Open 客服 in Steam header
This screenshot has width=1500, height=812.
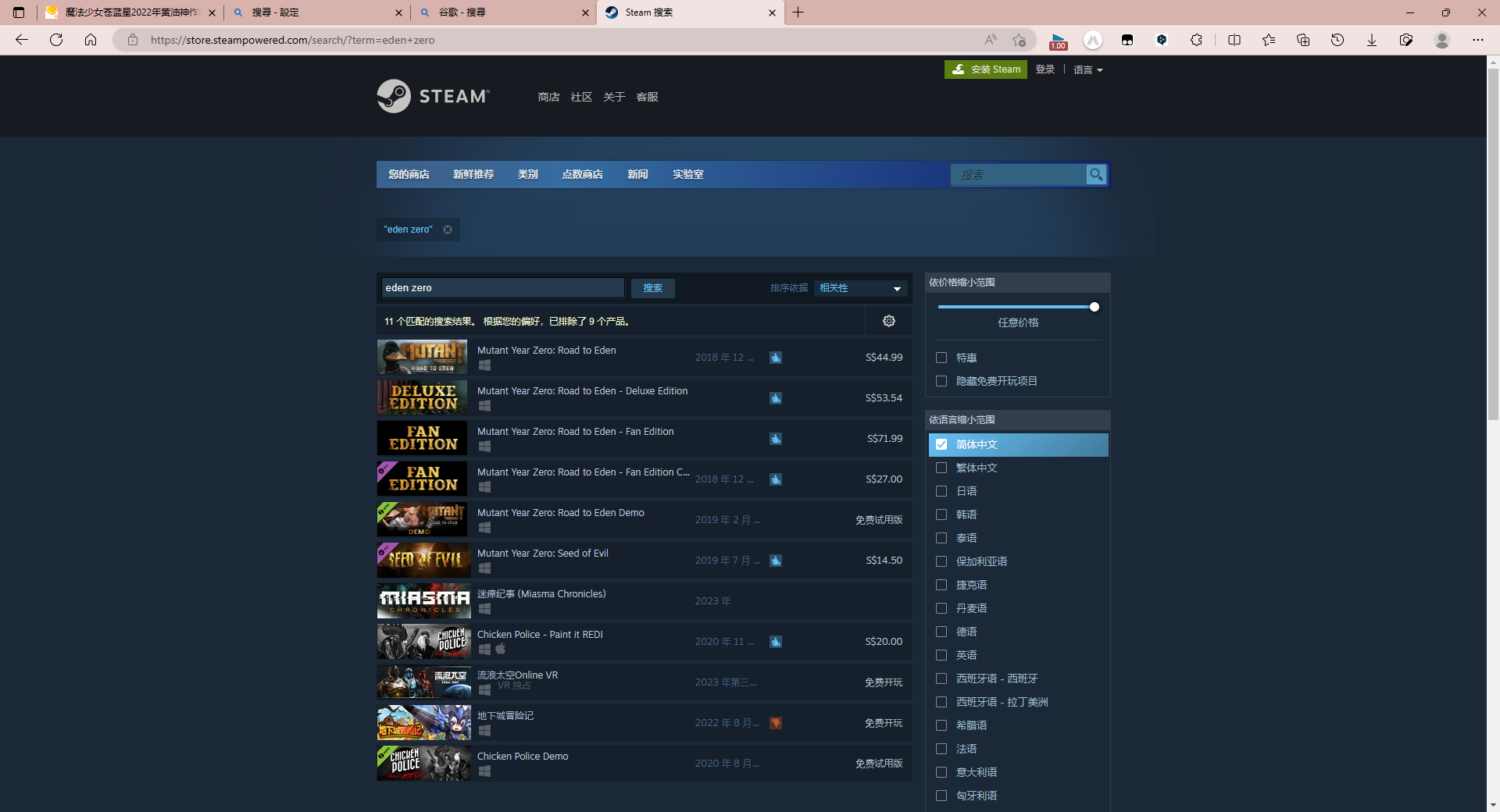tap(647, 97)
